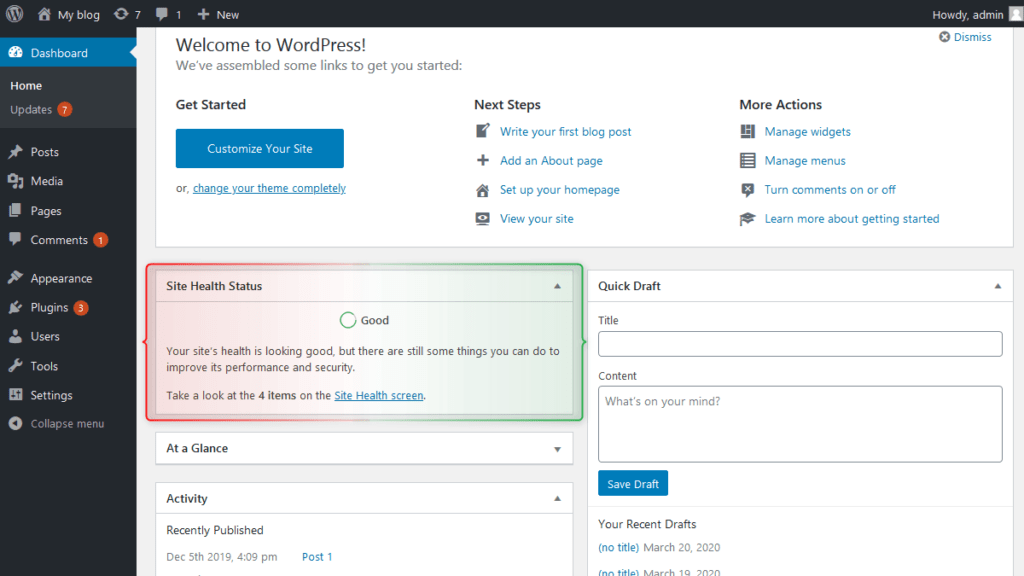Screen dimensions: 1024x576
Task: Collapse the Quick Draft panel
Action: click(x=998, y=286)
